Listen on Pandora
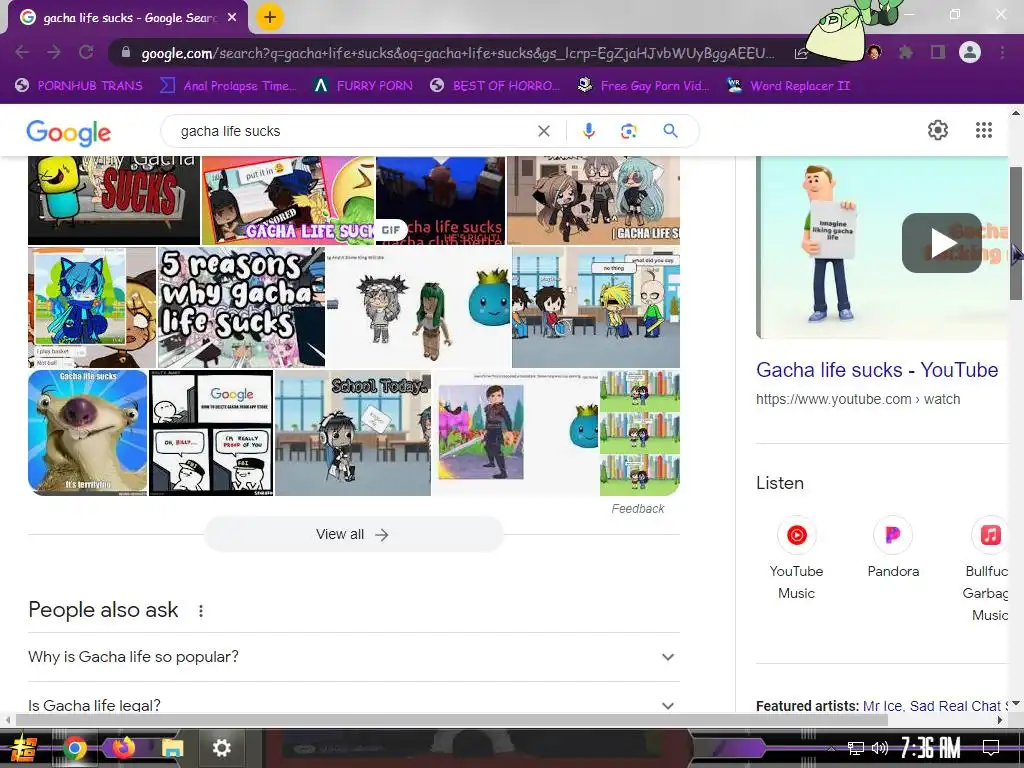The image size is (1024, 768). point(893,549)
